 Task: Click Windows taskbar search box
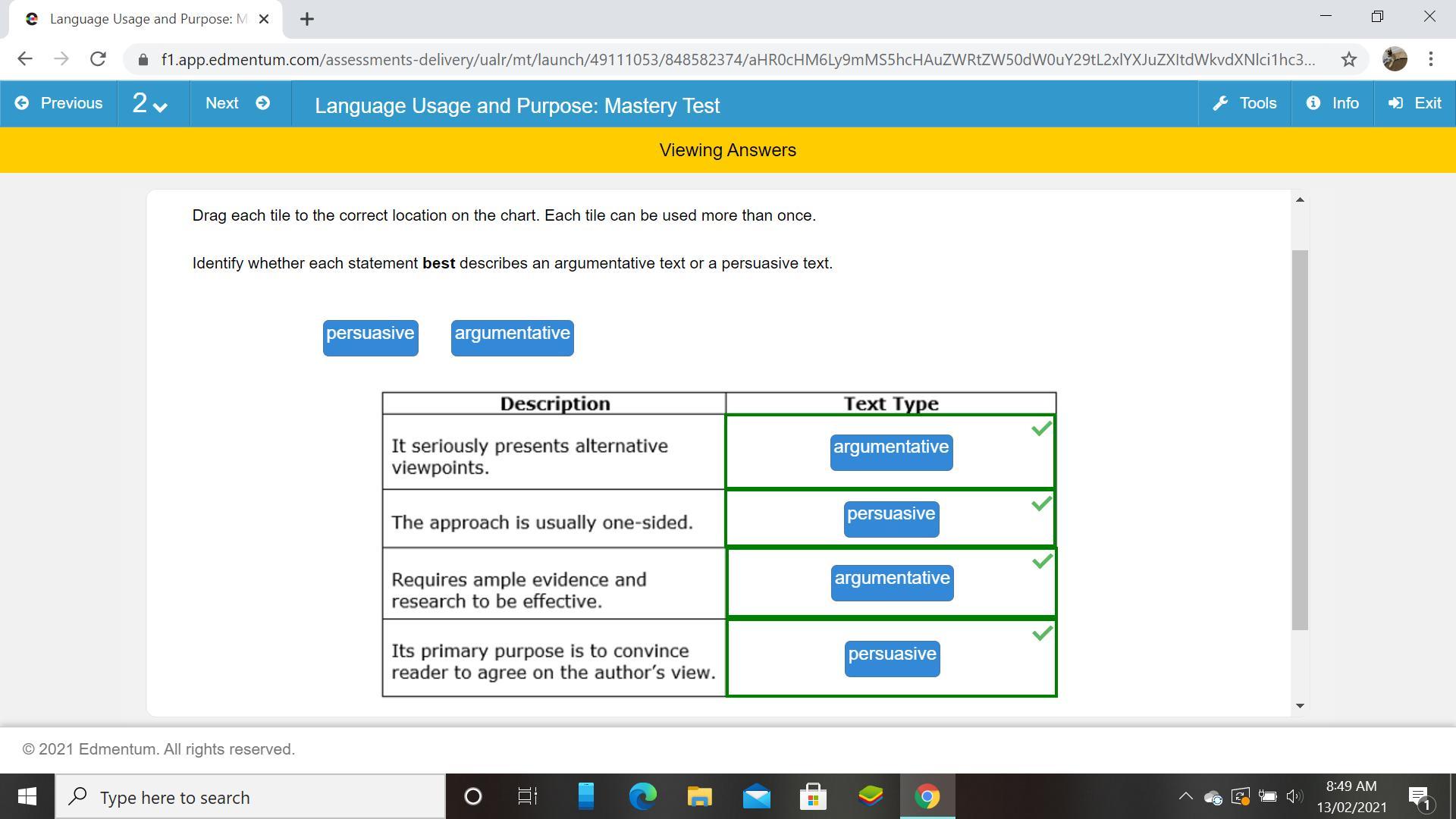pyautogui.click(x=250, y=797)
